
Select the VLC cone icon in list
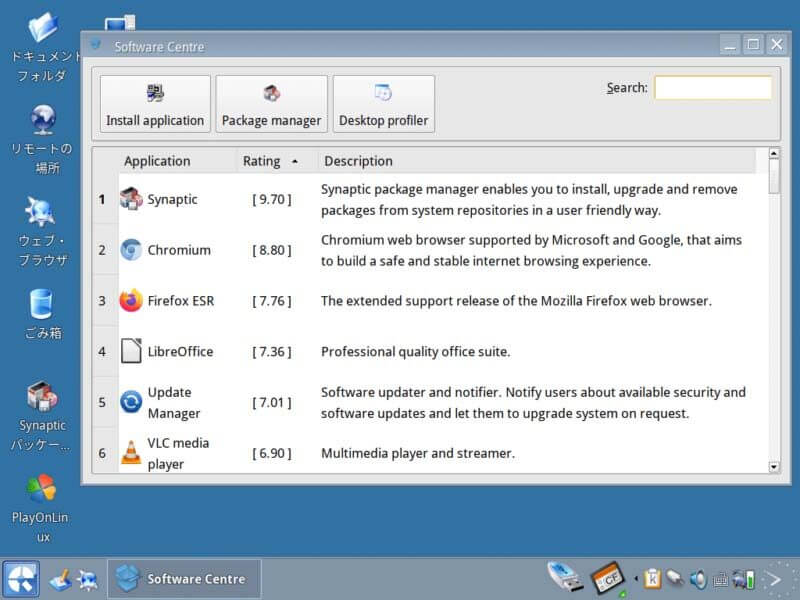(x=131, y=452)
